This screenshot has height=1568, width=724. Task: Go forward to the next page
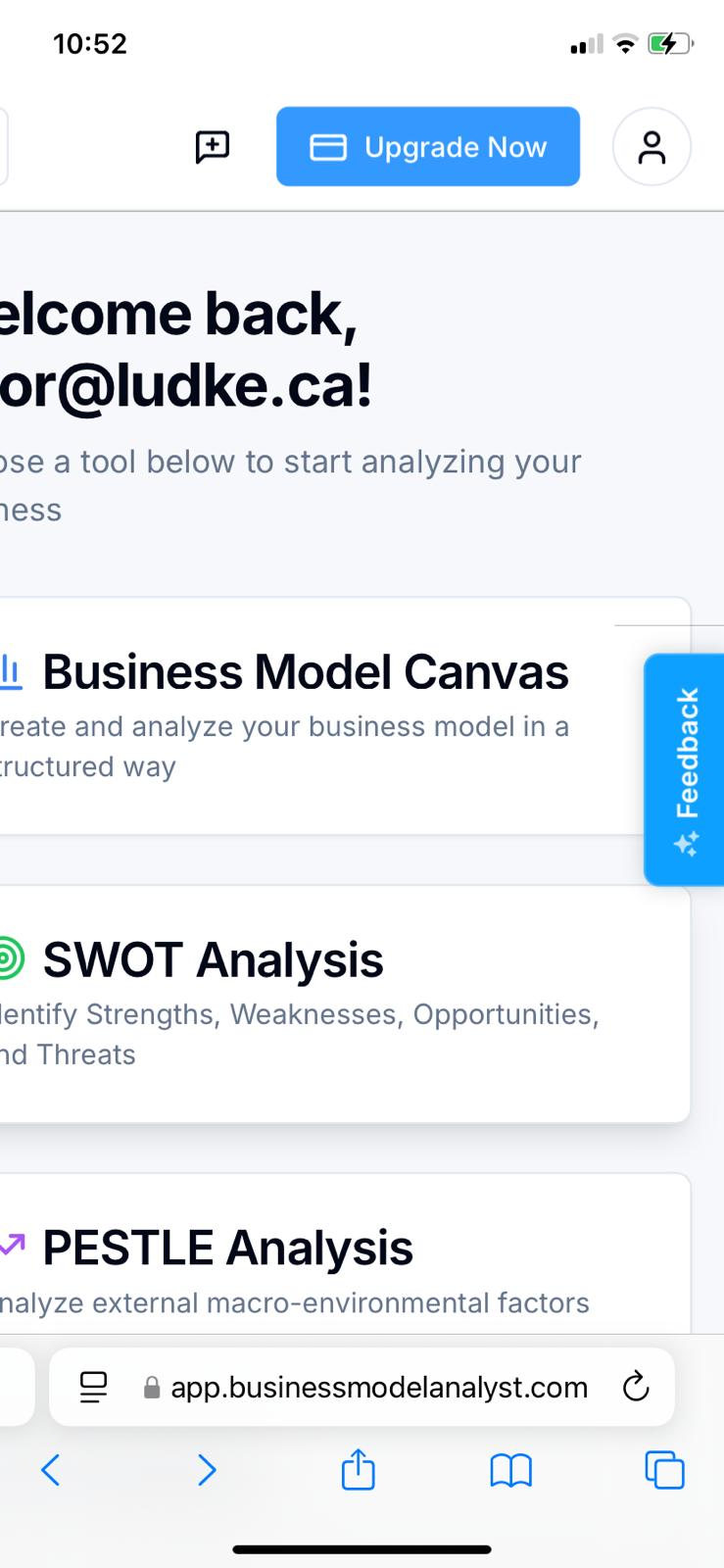[x=206, y=1470]
